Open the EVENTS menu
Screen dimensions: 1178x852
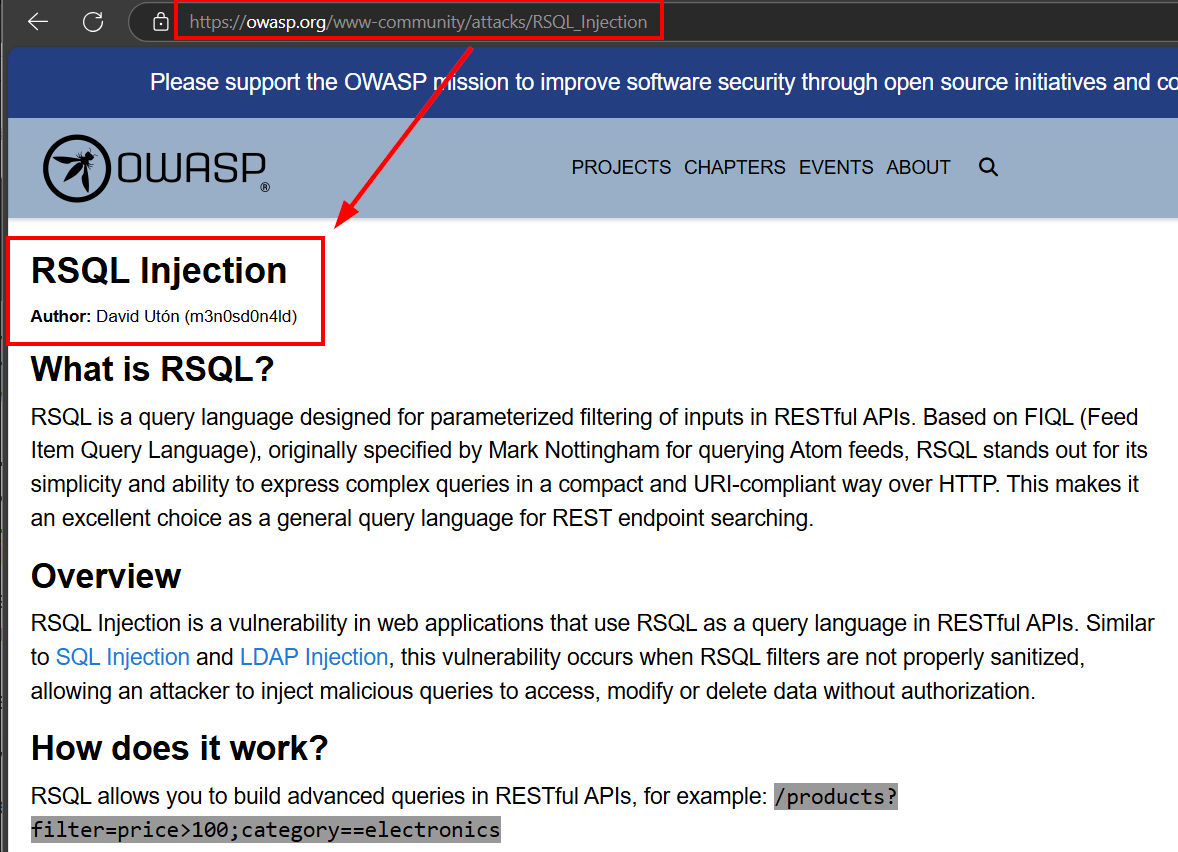click(835, 167)
